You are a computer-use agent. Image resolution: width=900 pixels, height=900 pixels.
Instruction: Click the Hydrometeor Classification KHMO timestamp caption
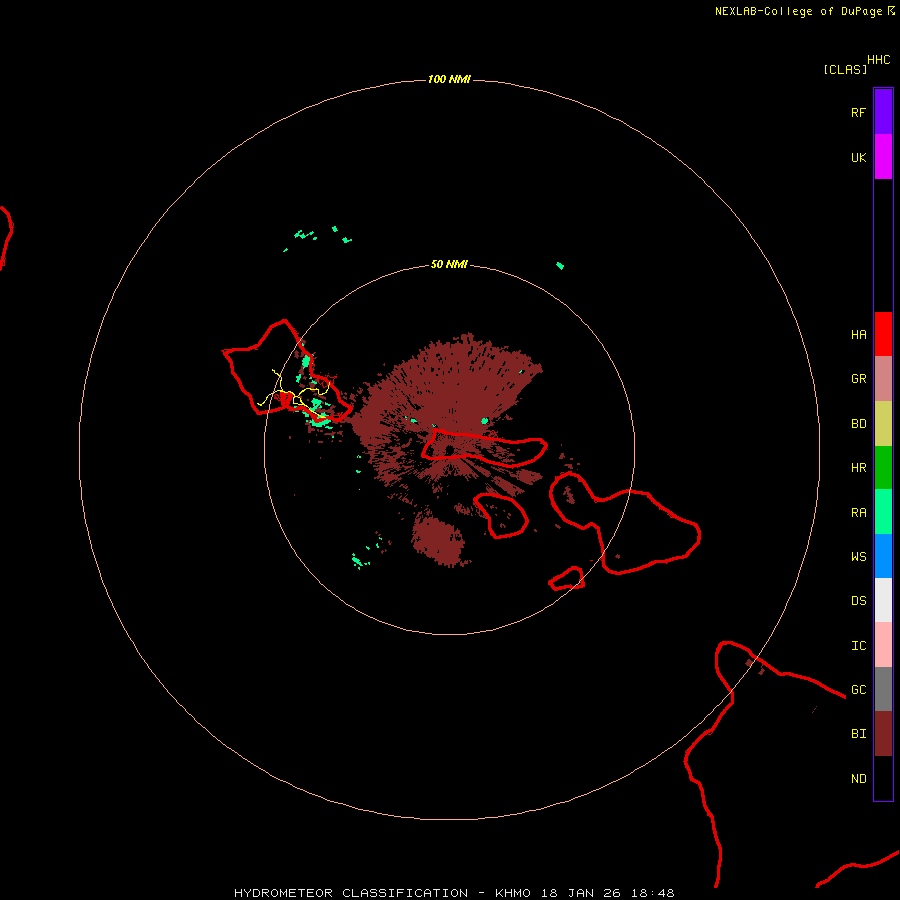pyautogui.click(x=454, y=893)
